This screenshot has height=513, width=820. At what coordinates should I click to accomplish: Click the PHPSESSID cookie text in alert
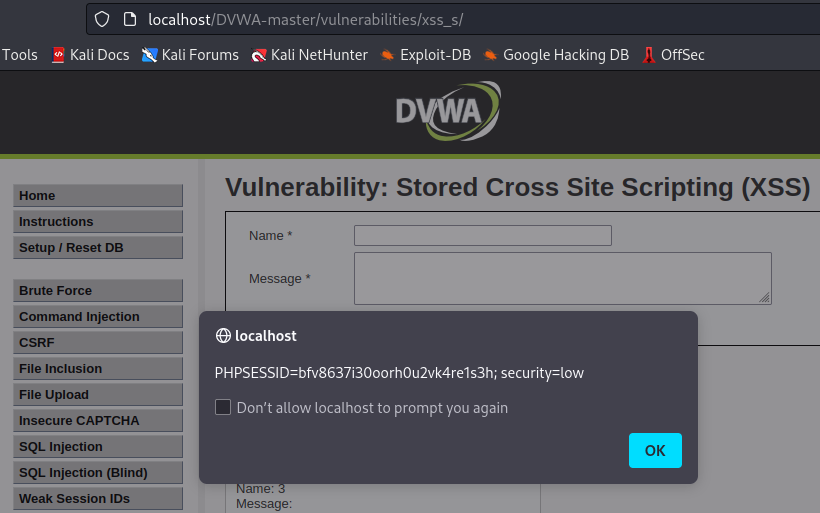click(x=399, y=373)
